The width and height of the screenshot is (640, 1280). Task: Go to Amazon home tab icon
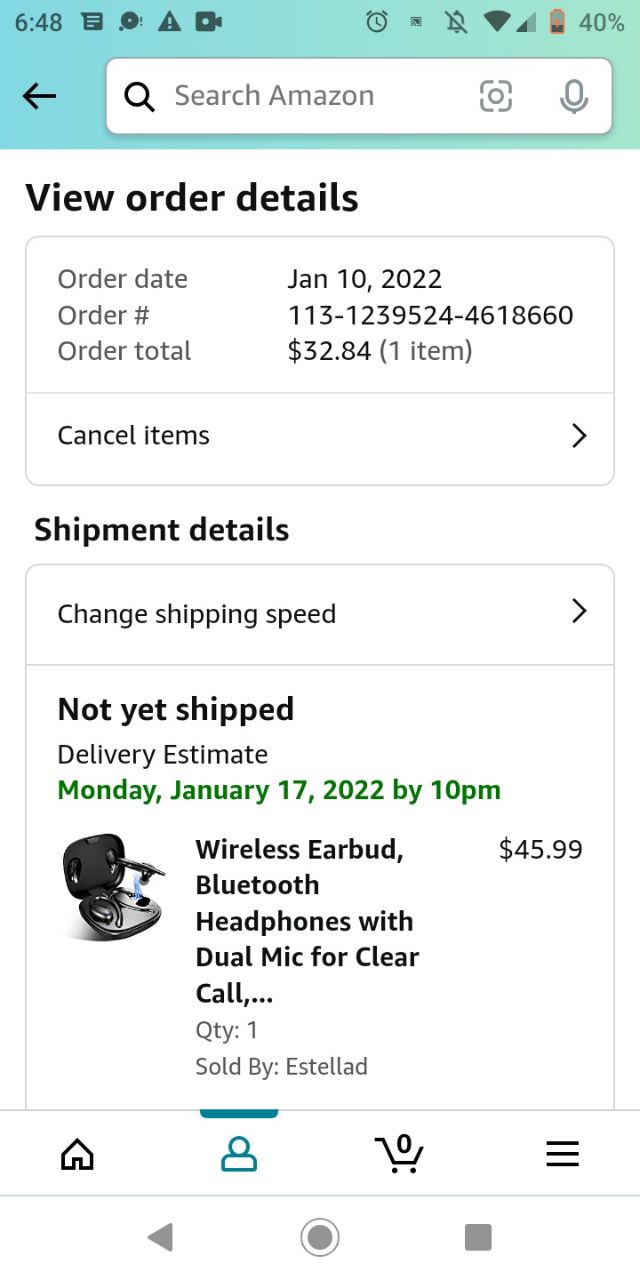pyautogui.click(x=77, y=1155)
